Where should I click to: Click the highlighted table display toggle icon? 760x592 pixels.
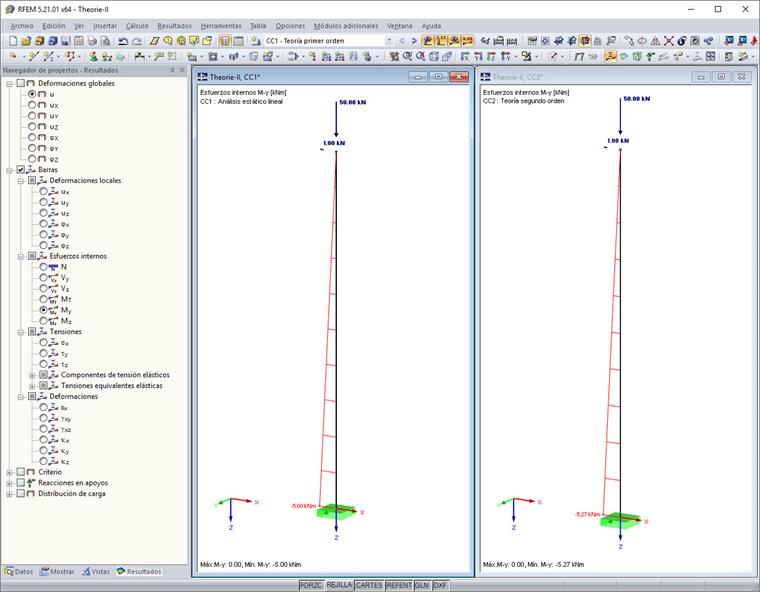[x=225, y=41]
